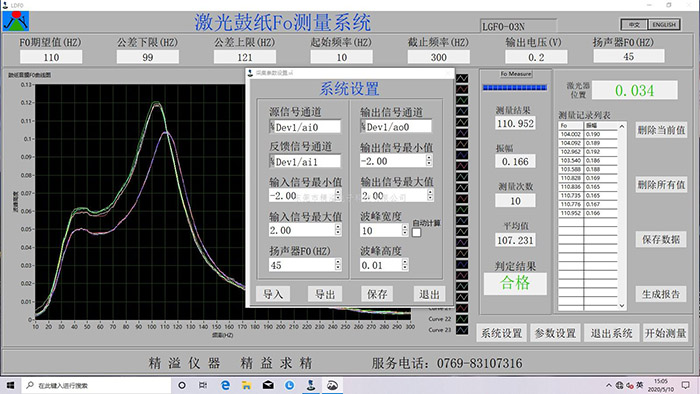Open the Mail app taskbar icon
Viewport: 700px width, 394px height.
pyautogui.click(x=268, y=385)
